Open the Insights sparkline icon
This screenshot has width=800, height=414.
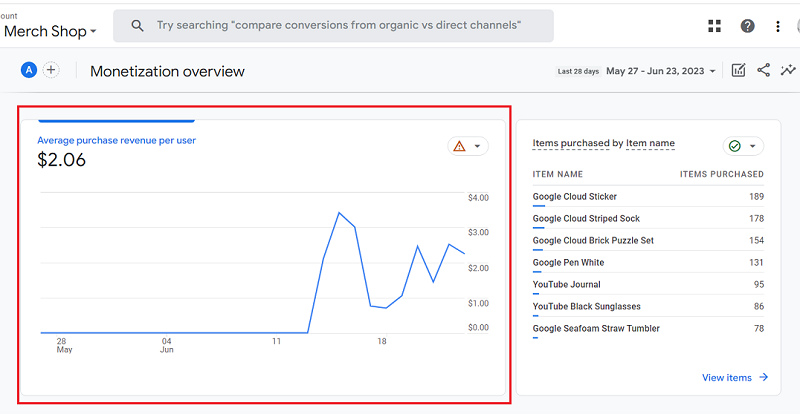pos(788,70)
